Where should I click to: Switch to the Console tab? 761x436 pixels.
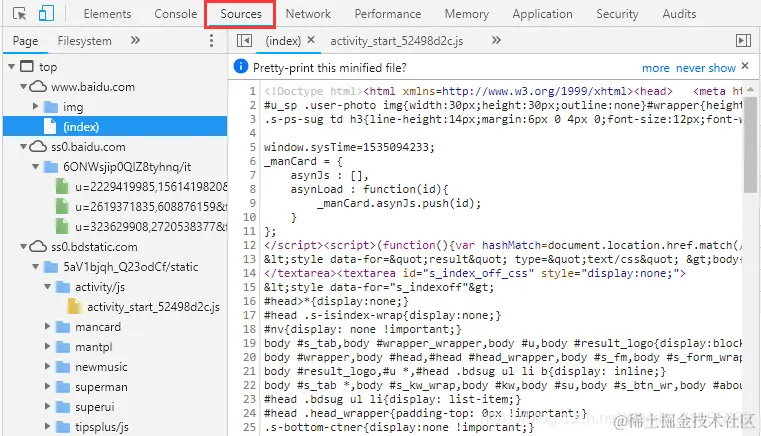[x=176, y=14]
